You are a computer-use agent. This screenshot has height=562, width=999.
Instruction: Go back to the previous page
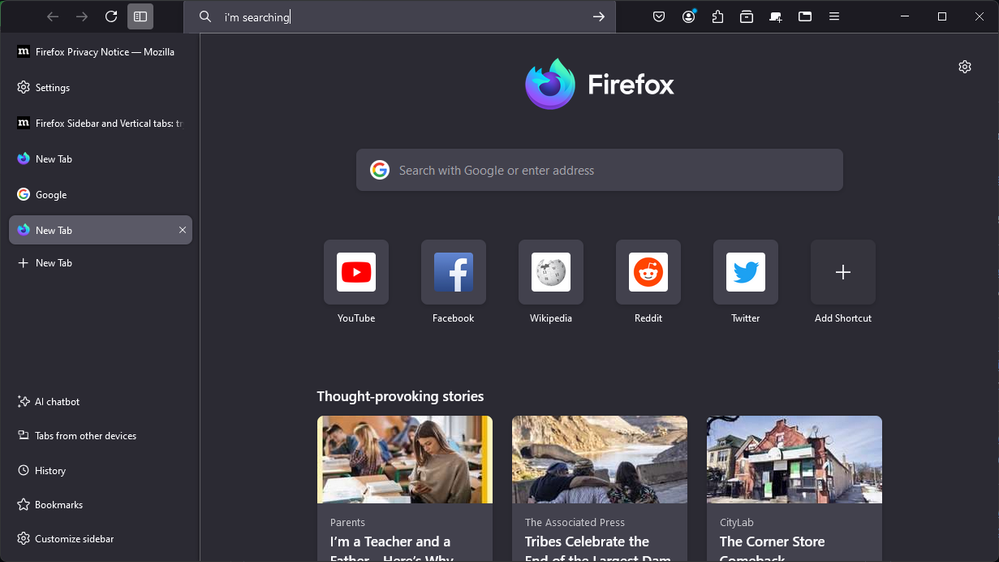pyautogui.click(x=52, y=17)
